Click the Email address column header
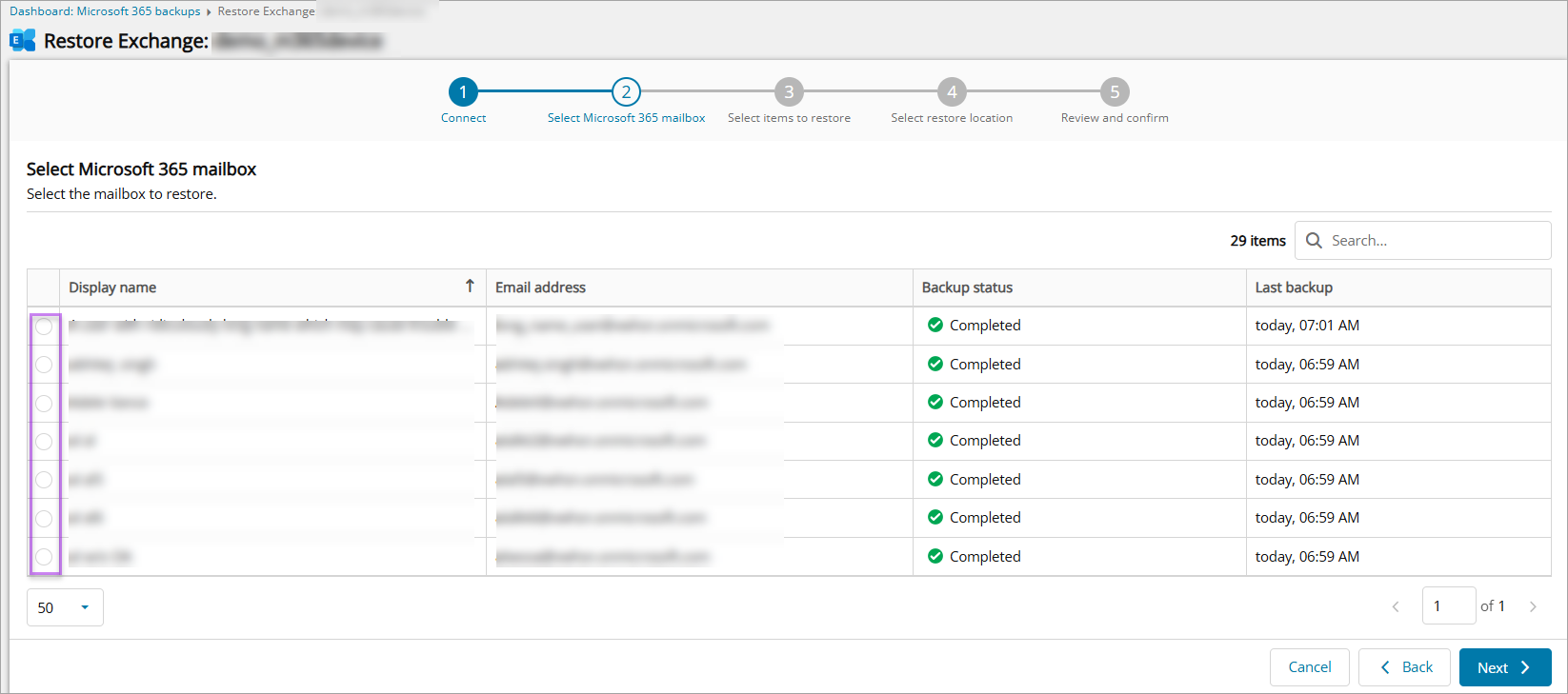Viewport: 1568px width, 694px height. pyautogui.click(x=540, y=288)
